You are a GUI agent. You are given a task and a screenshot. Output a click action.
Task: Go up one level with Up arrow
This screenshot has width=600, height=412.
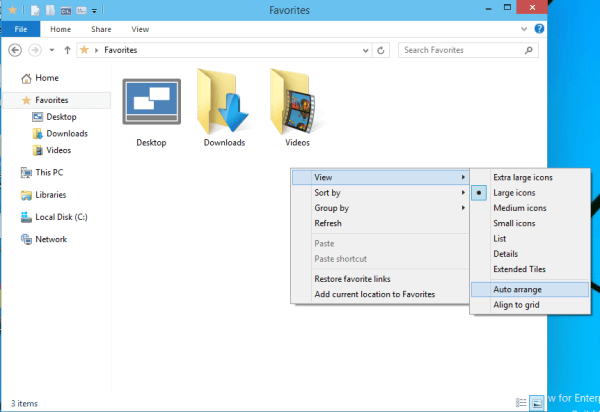(x=67, y=49)
